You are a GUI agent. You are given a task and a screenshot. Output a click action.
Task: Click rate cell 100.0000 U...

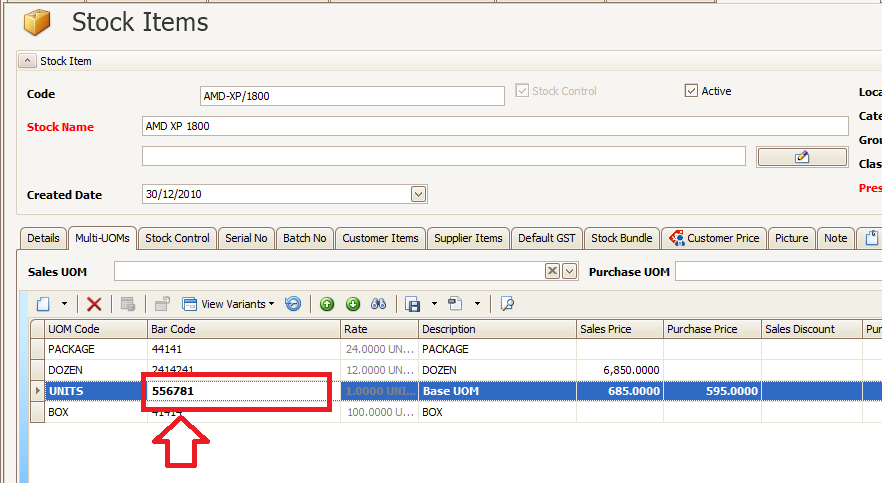pos(380,412)
